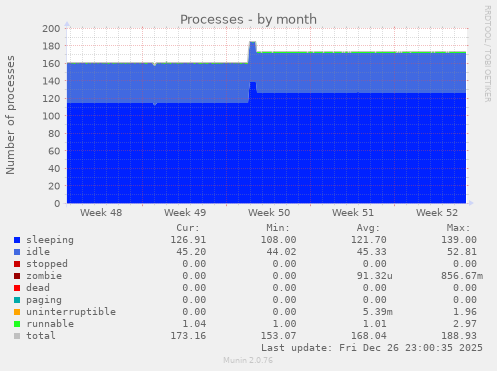Select the 'sleeping' legend label
The width and height of the screenshot is (497, 371).
[x=50, y=240]
